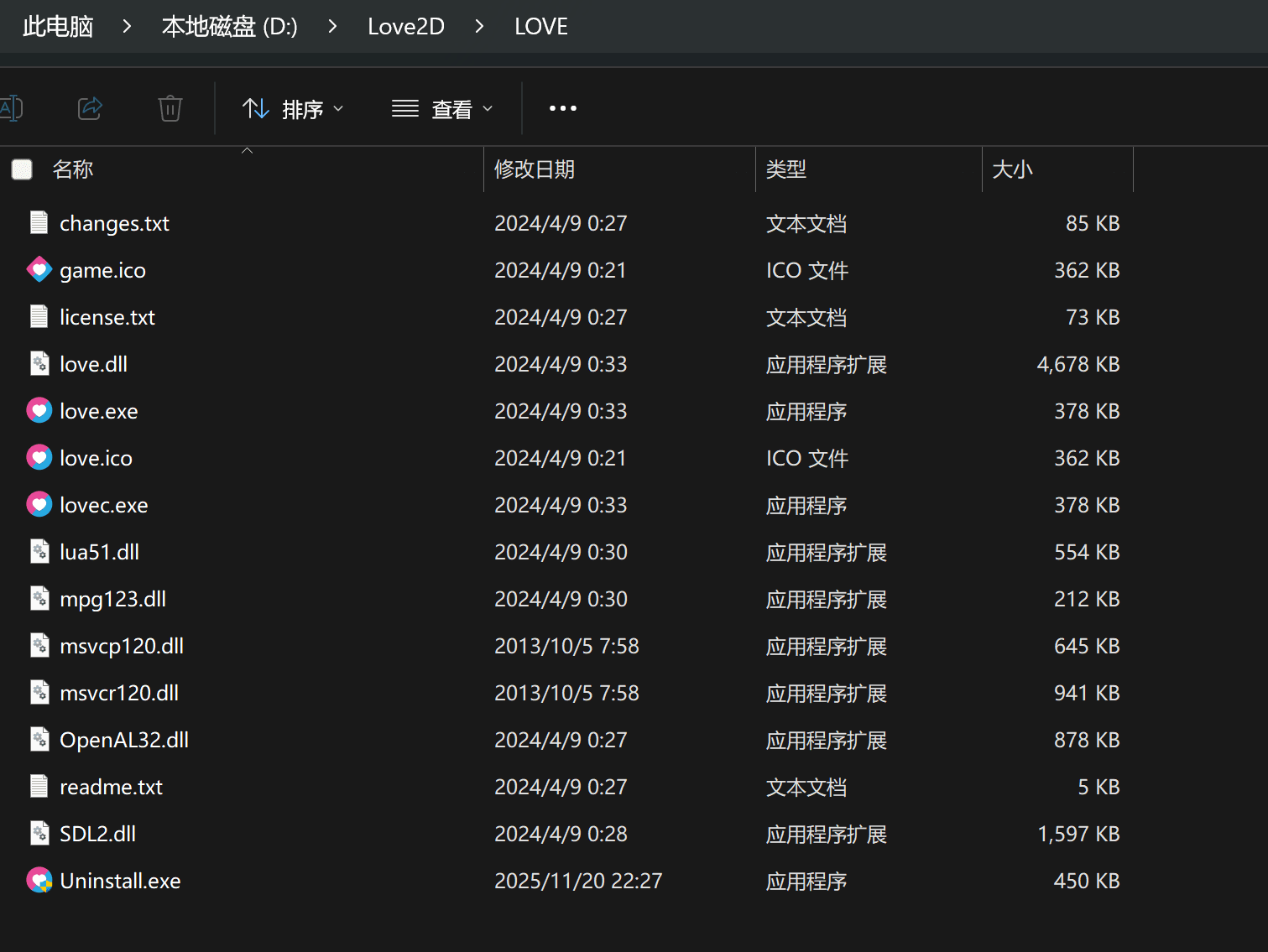1268x952 pixels.
Task: Click the Rename icon in the toolbar
Action: point(12,108)
